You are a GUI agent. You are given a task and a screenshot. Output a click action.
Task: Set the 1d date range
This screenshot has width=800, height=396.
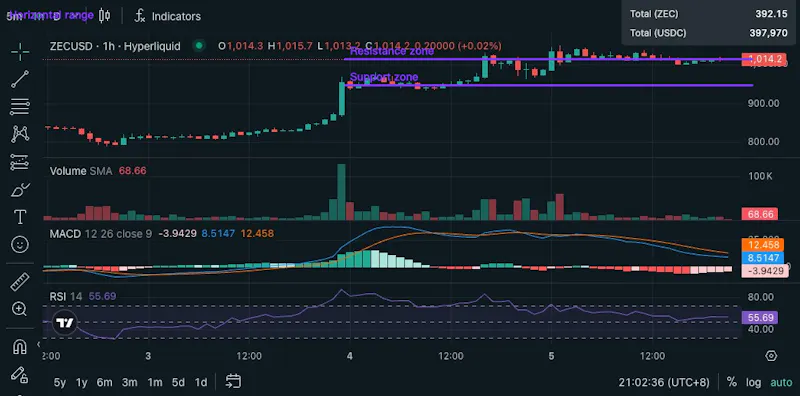coord(201,382)
